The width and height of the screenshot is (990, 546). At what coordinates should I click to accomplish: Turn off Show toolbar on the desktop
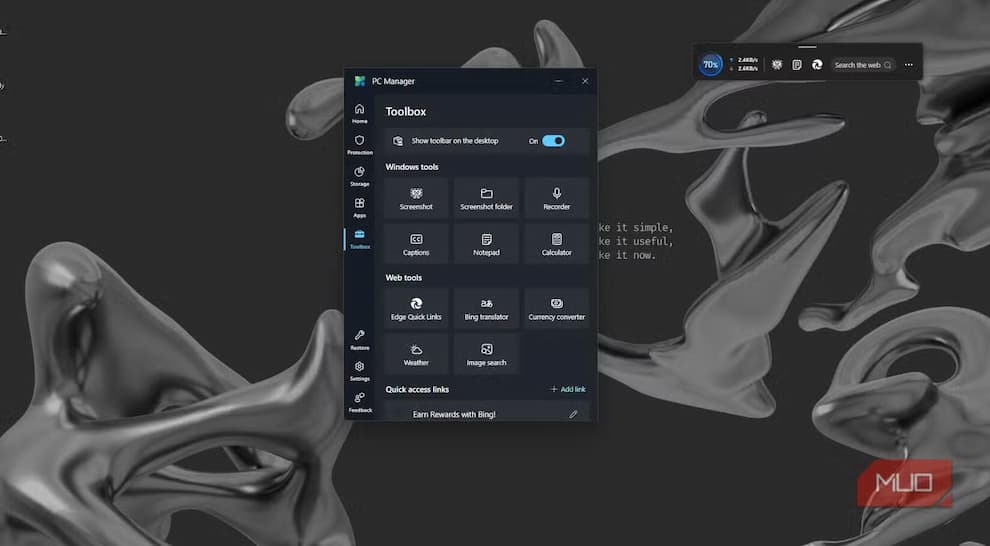[x=553, y=141]
